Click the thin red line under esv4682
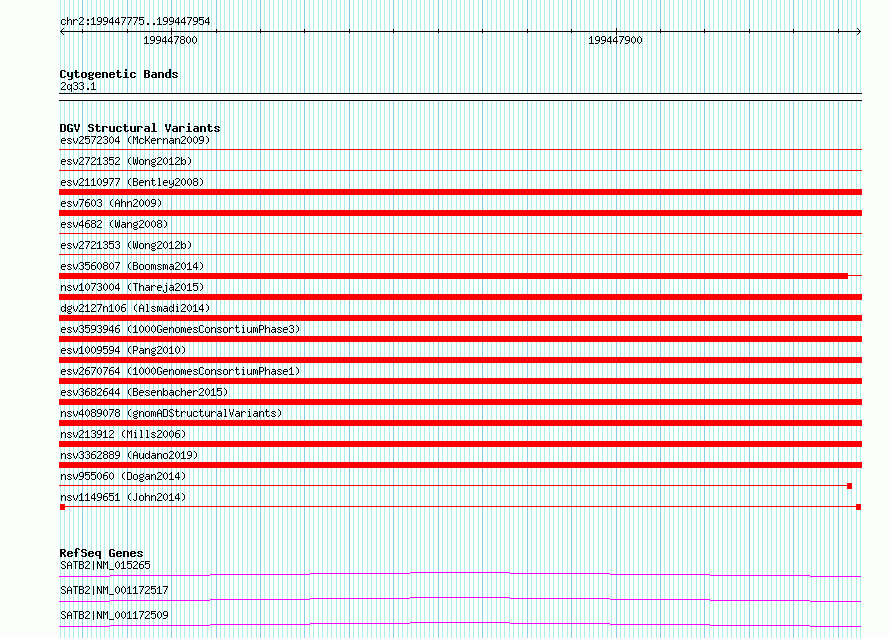This screenshot has height=638, width=890. pos(460,233)
